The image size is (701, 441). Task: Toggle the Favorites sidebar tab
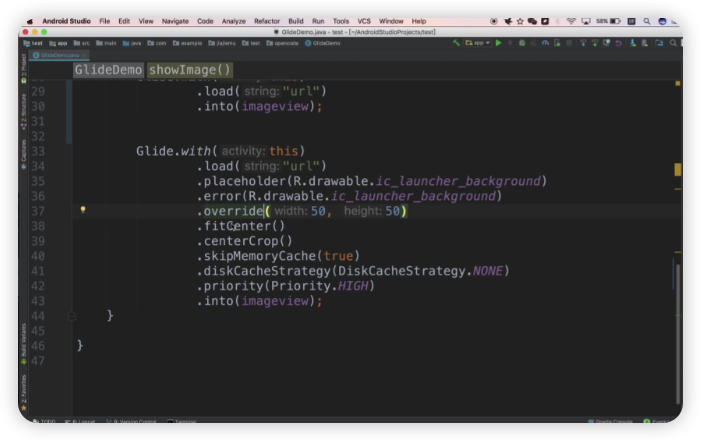[x=24, y=393]
